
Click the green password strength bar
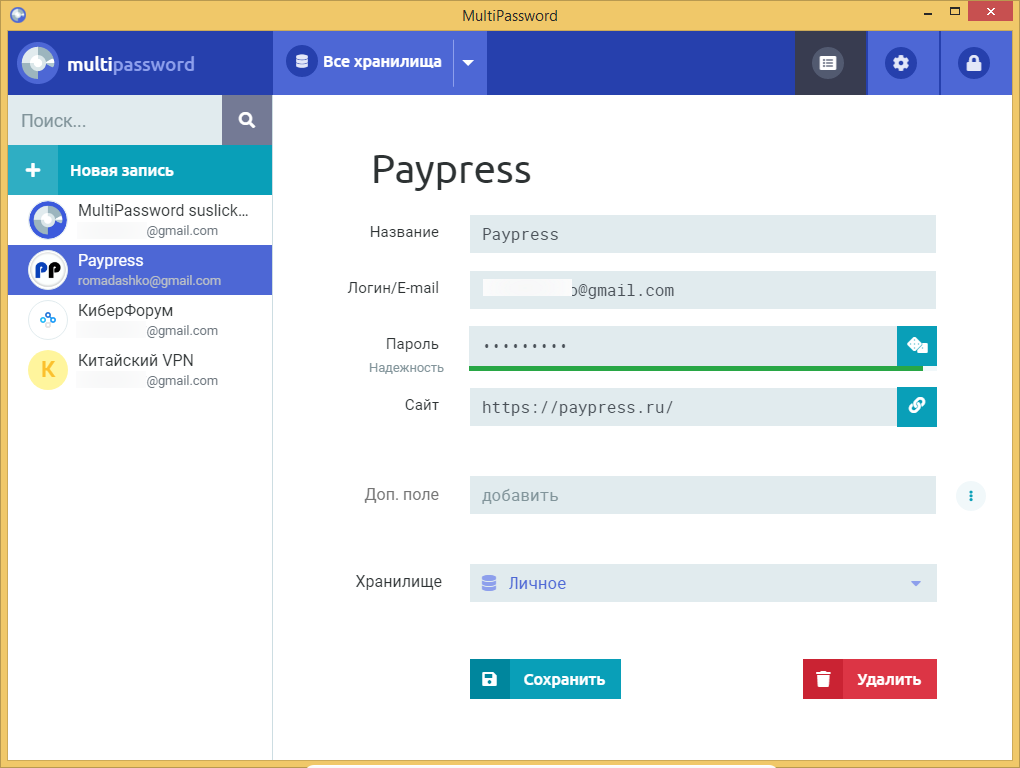(695, 369)
